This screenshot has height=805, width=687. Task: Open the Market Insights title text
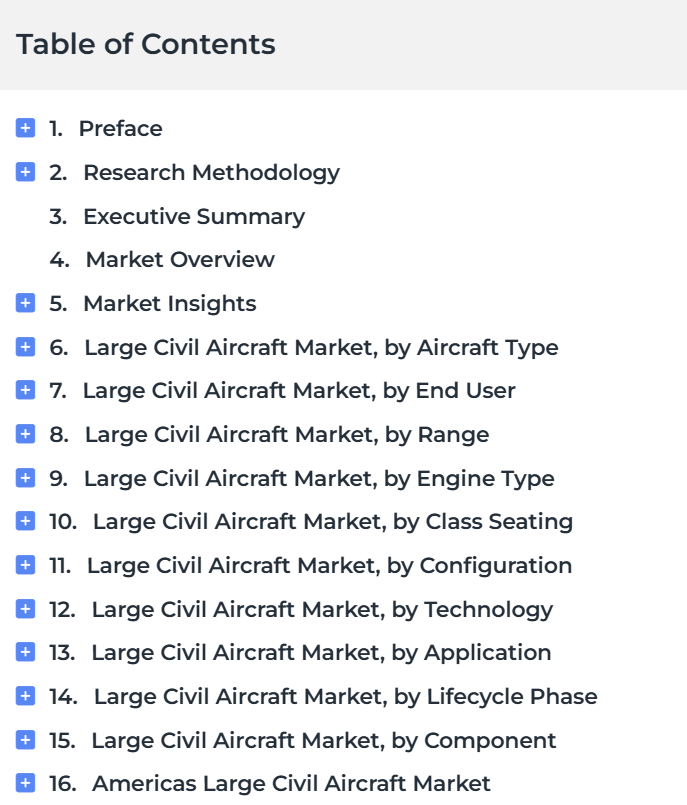click(170, 303)
